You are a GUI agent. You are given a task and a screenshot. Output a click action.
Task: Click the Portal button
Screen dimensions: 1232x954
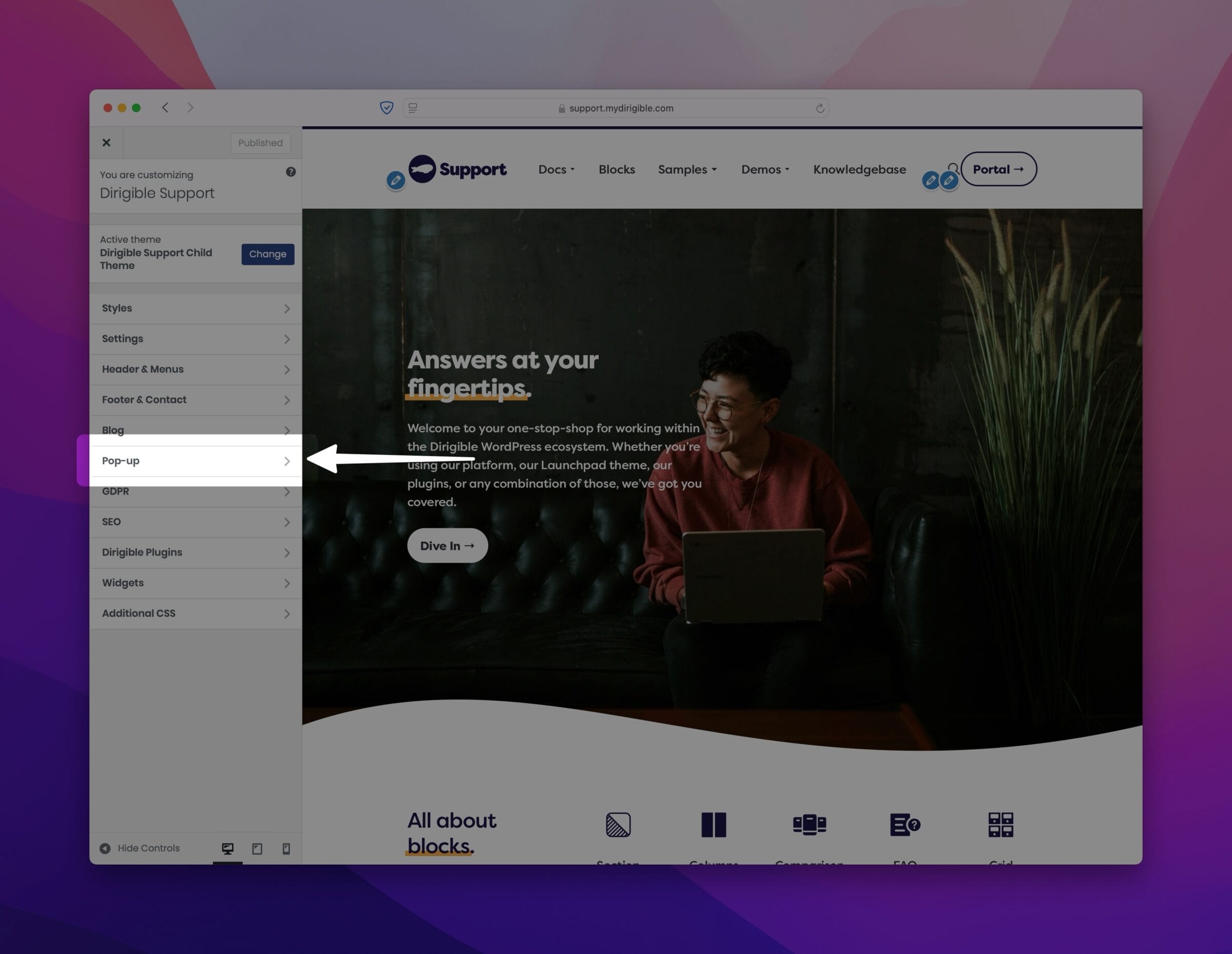pyautogui.click(x=998, y=169)
